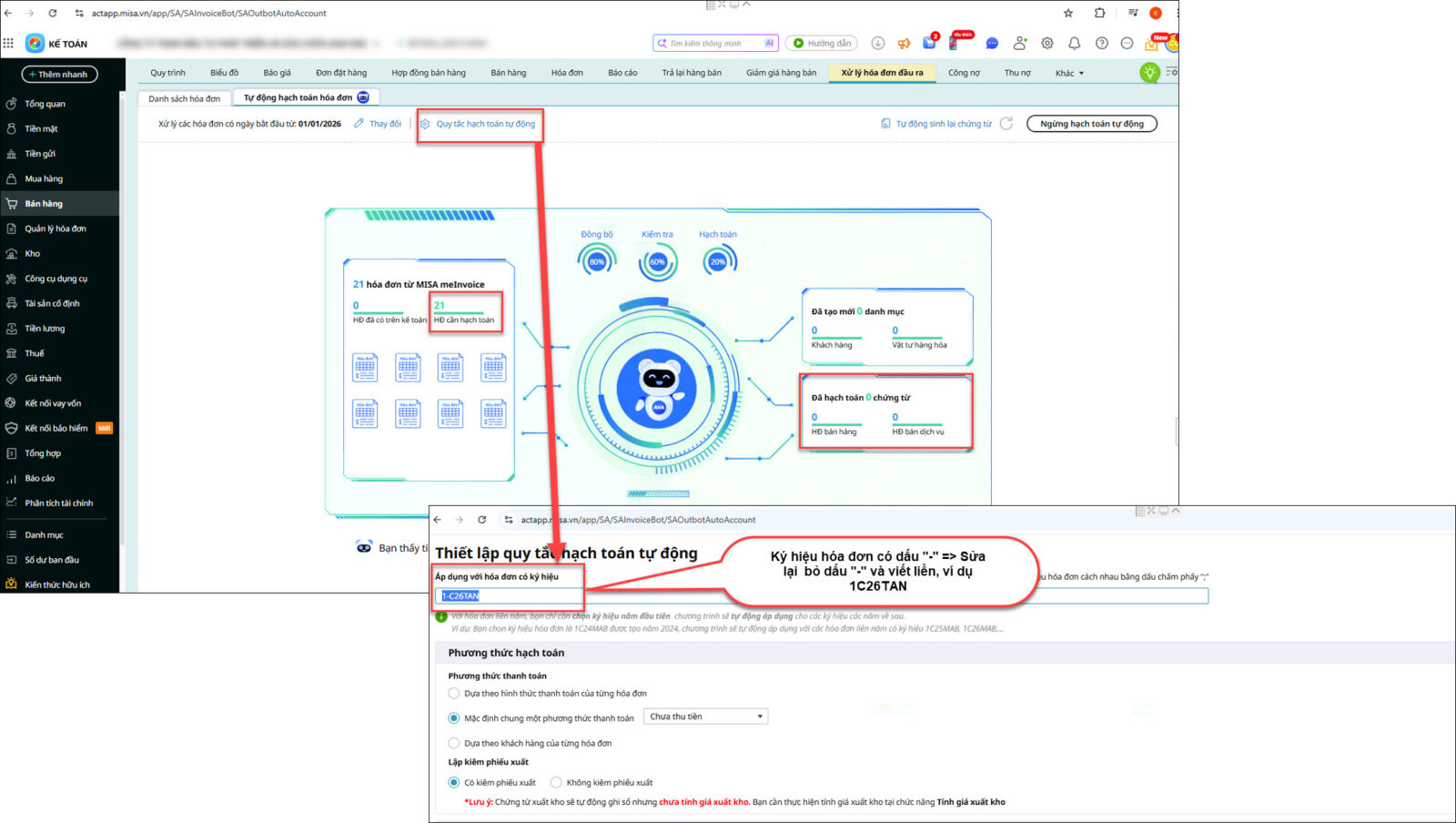Click 'Ngừng hạch toán tự động' button
This screenshot has height=823, width=1456.
(1091, 124)
